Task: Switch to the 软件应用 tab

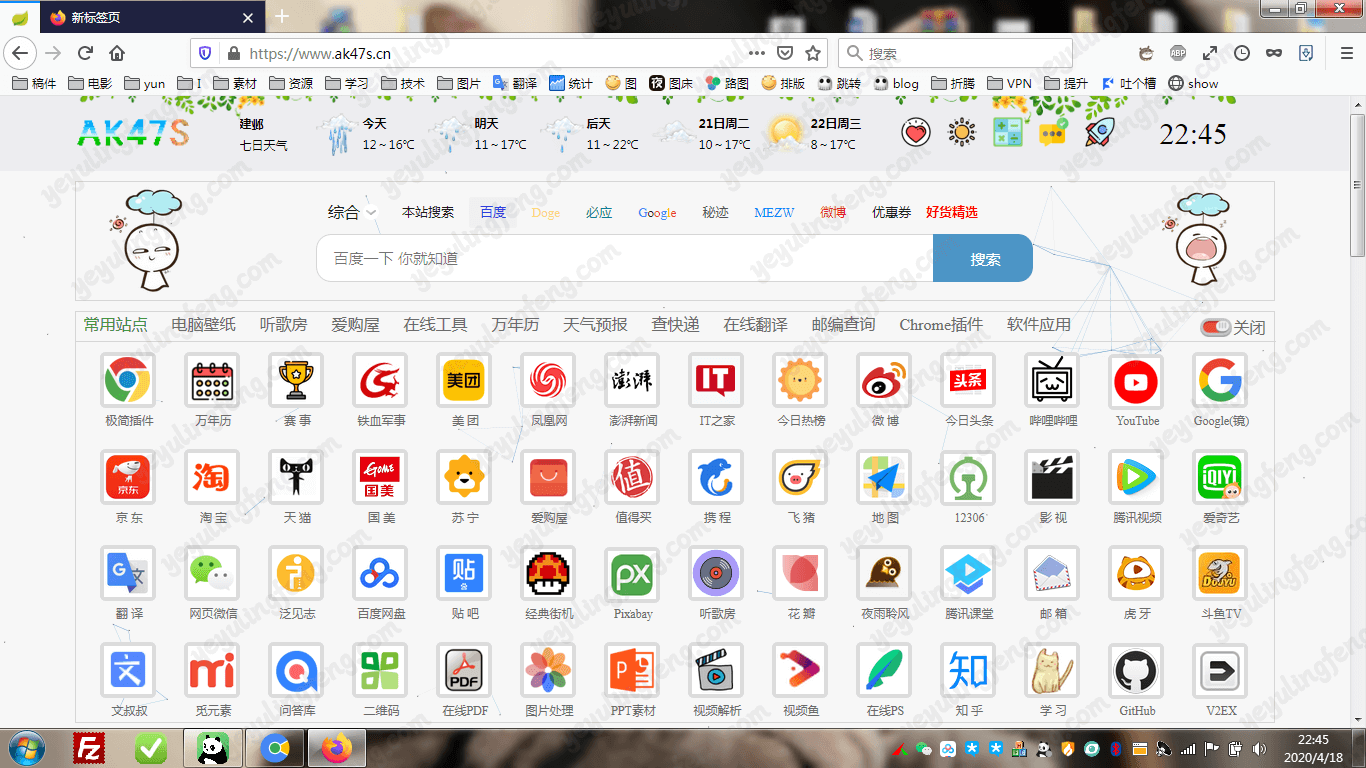Action: [1039, 325]
